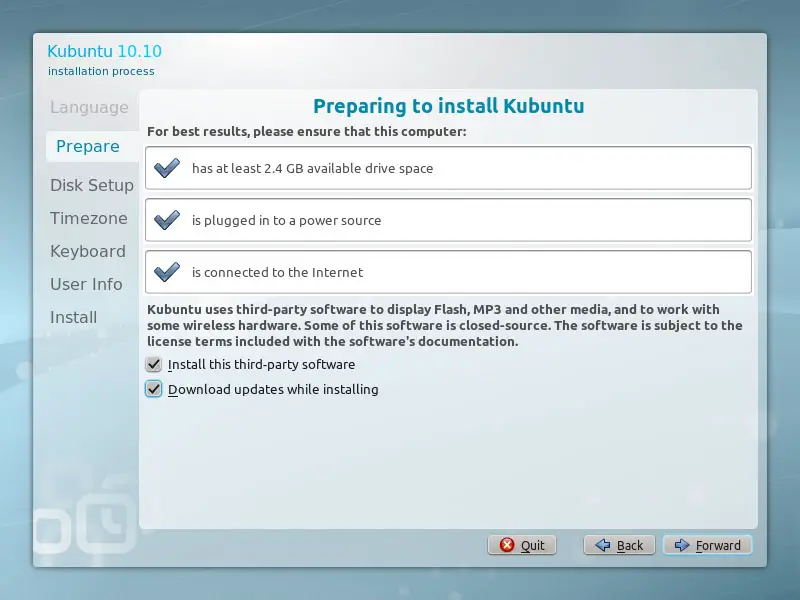Click the checkmark icon beside drive space requirement
The image size is (800, 600).
point(167,168)
